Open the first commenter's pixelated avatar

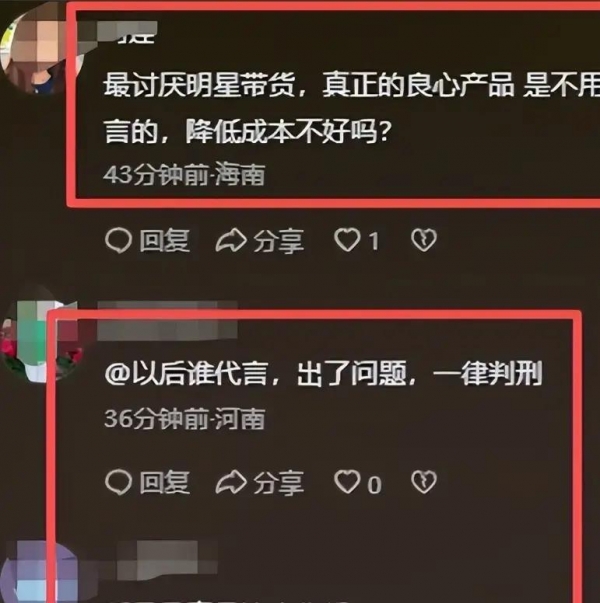tap(37, 50)
